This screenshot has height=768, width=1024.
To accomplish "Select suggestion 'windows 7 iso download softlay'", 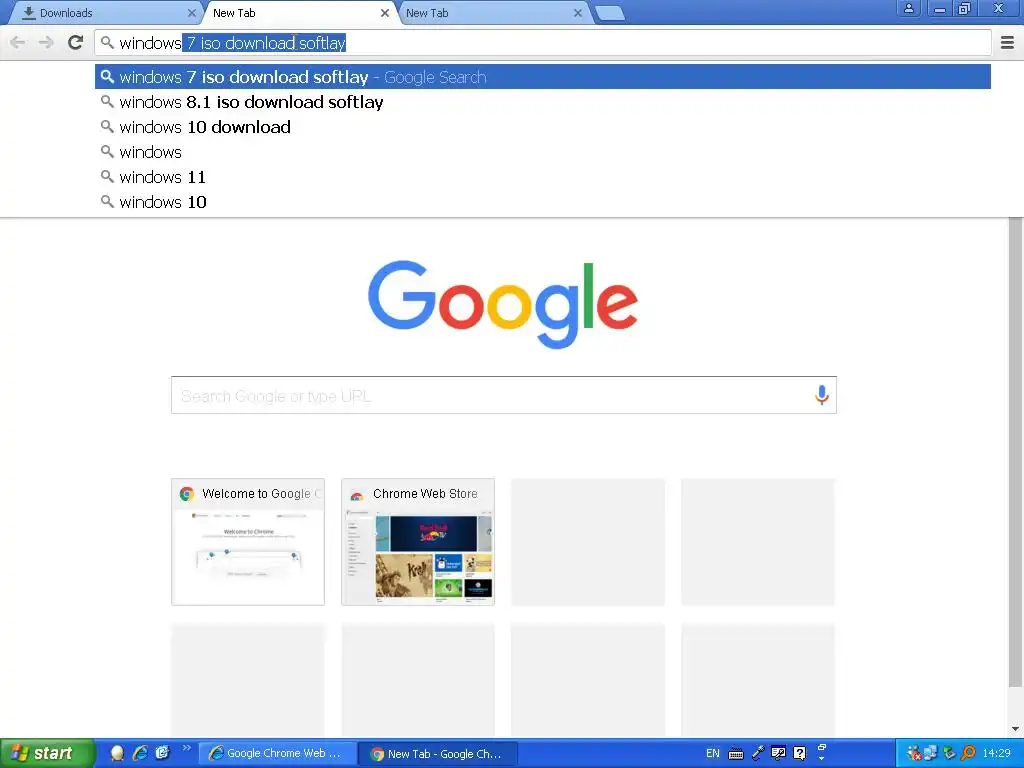I will [x=543, y=77].
